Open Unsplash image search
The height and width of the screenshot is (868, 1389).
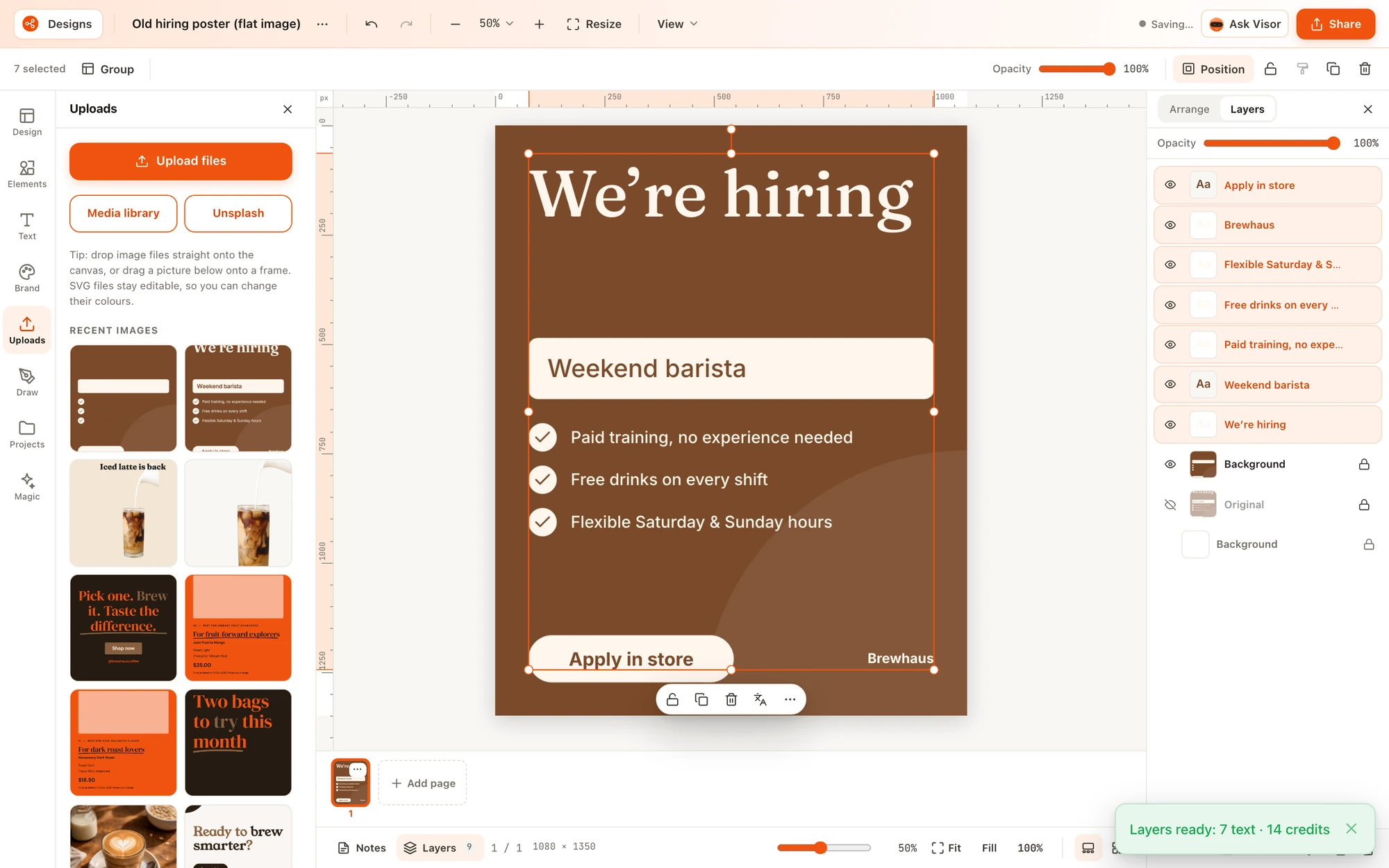pyautogui.click(x=238, y=213)
